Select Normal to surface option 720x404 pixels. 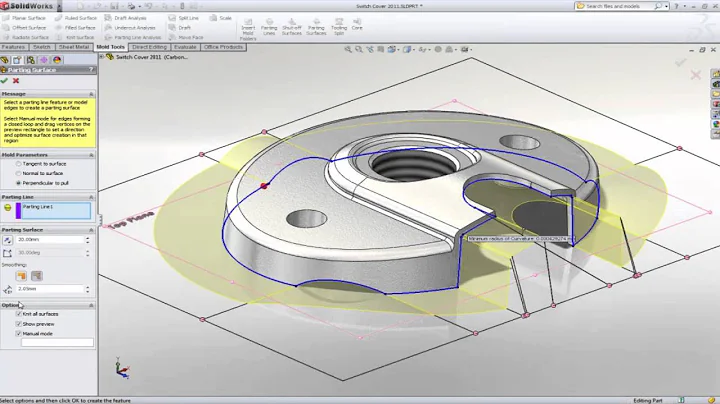18,174
